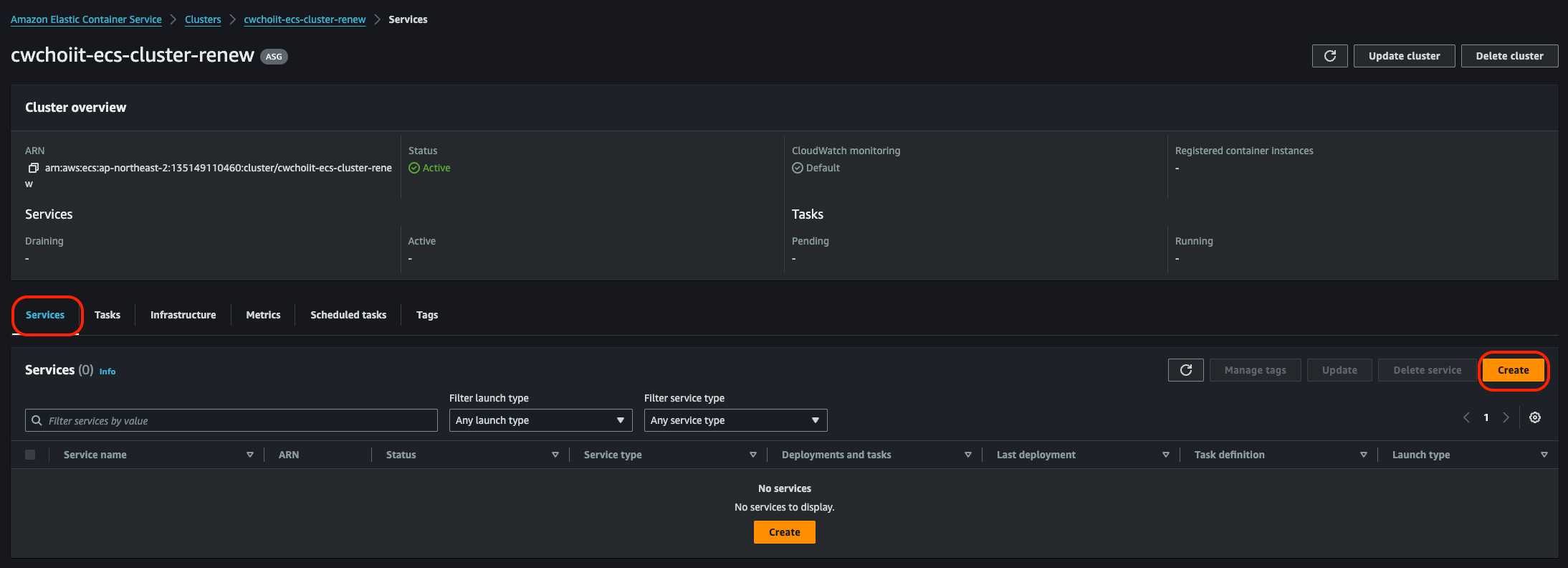Click the Active status text
This screenshot has width=1568, height=568.
pyautogui.click(x=436, y=168)
